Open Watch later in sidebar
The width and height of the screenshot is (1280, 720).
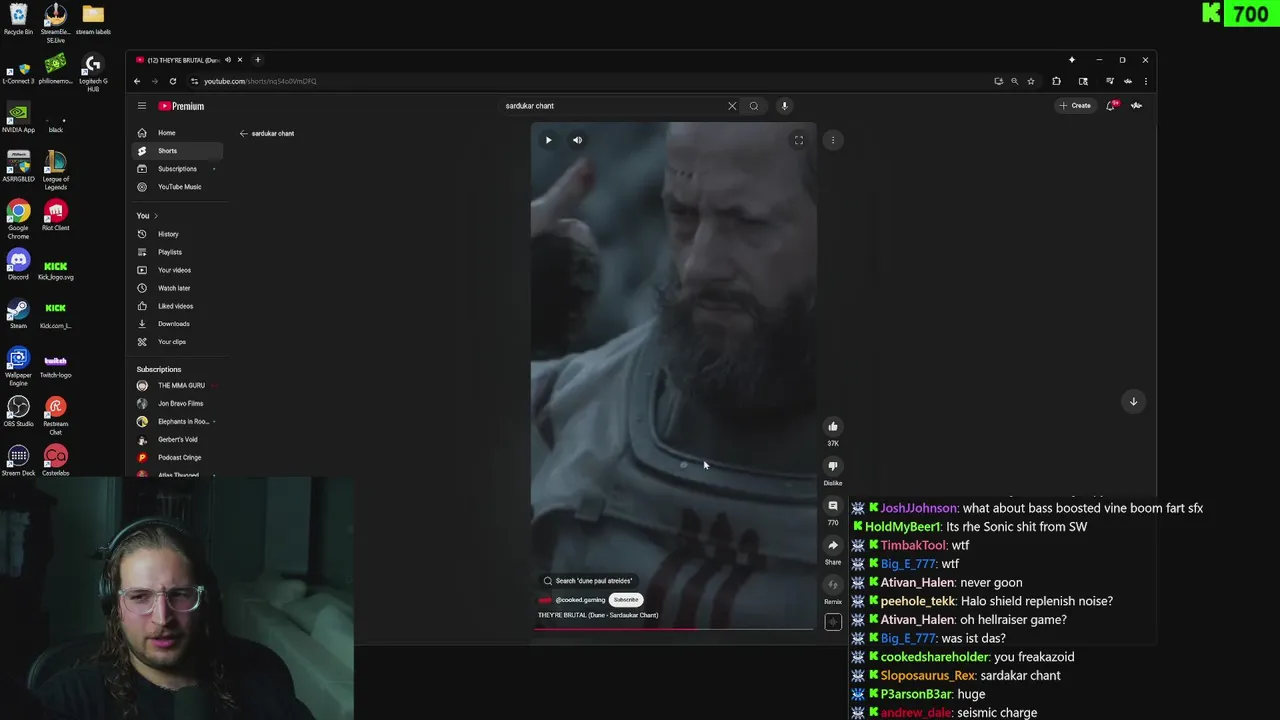177,288
